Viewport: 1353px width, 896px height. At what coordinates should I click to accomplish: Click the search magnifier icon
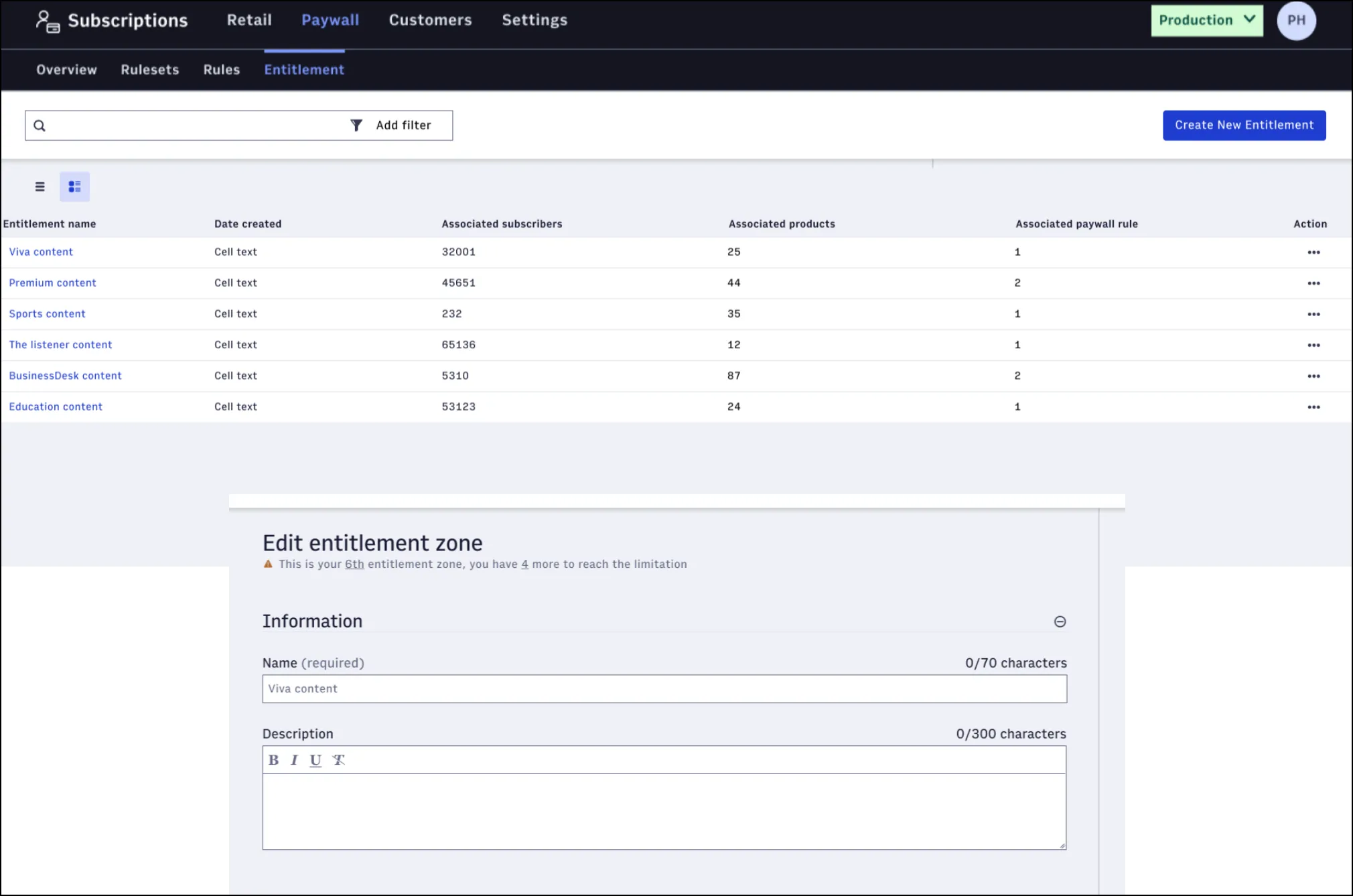(40, 126)
